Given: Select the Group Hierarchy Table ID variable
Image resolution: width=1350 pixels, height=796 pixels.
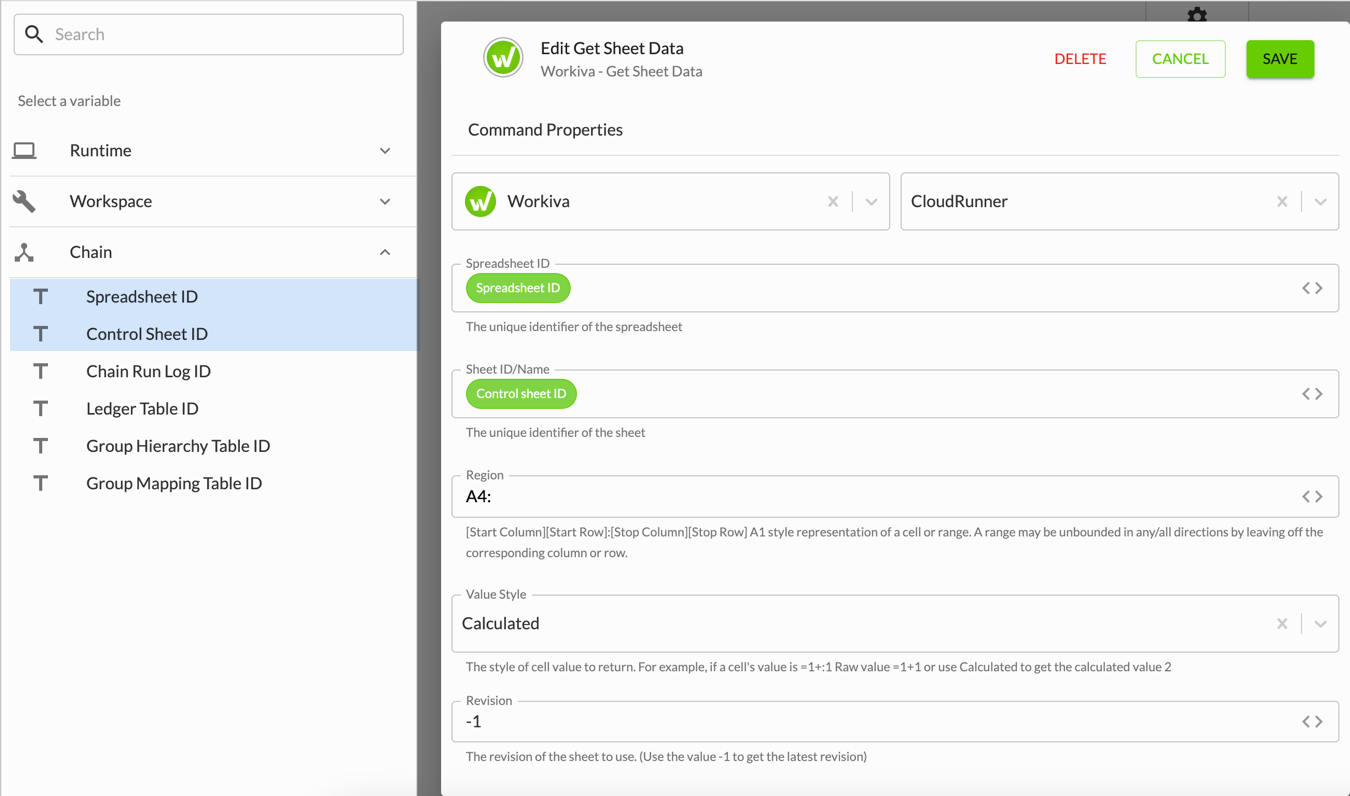Looking at the screenshot, I should pos(213,446).
